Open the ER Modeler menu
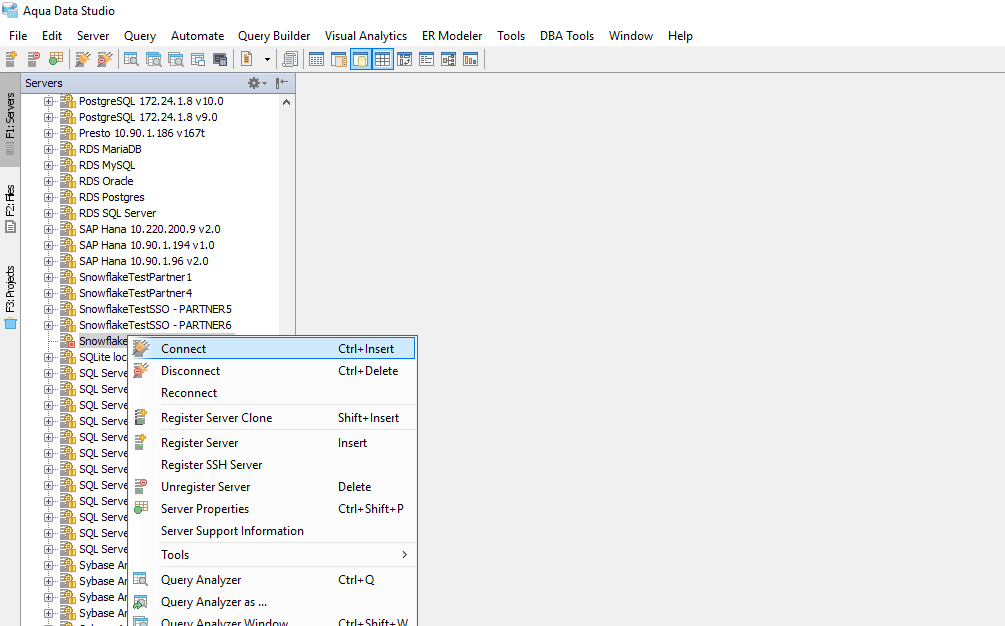This screenshot has height=626, width=1005. tap(452, 36)
